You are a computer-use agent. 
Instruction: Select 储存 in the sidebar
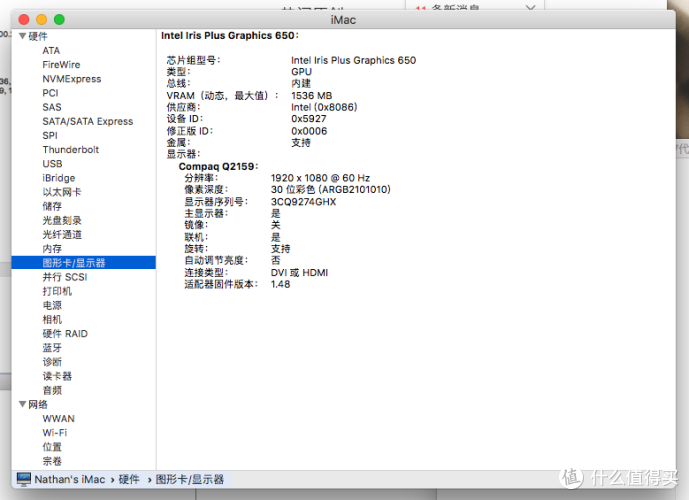click(x=52, y=206)
